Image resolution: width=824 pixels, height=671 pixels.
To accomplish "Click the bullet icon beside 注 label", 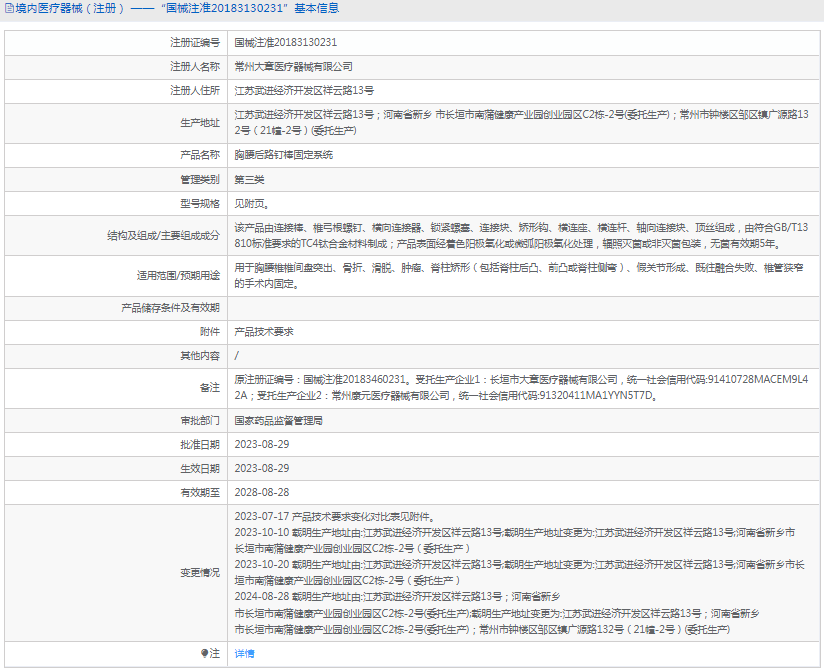I will (204, 653).
